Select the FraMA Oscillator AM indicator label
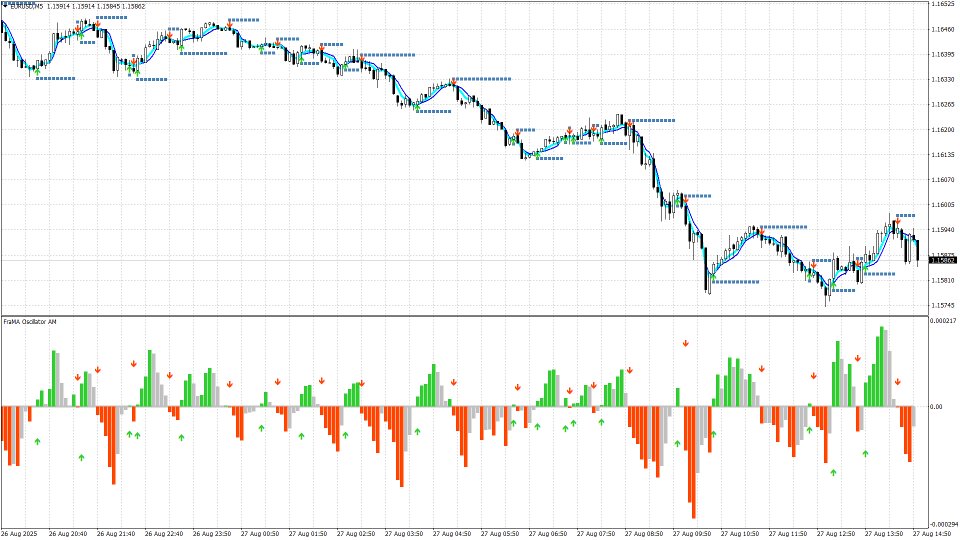Screen dimensions: 960x540 [x=30, y=321]
